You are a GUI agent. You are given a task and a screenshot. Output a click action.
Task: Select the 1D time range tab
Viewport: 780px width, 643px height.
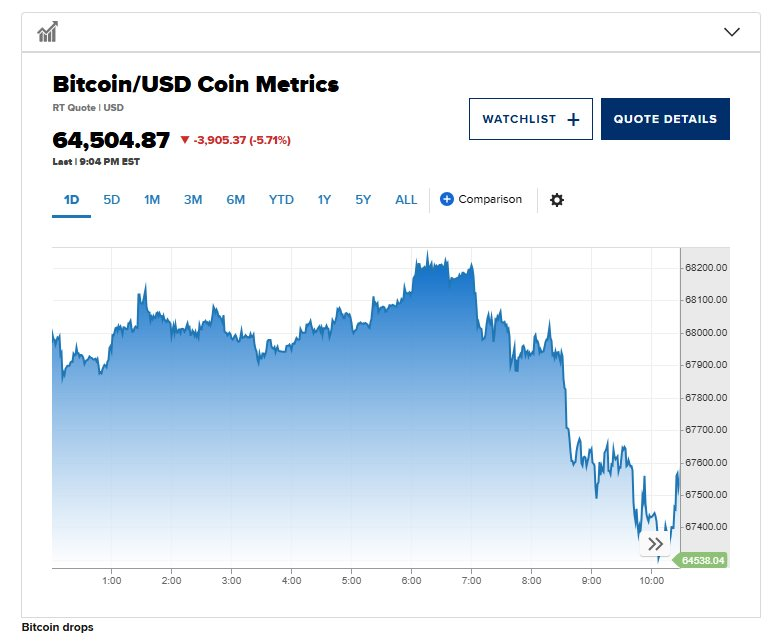[71, 200]
